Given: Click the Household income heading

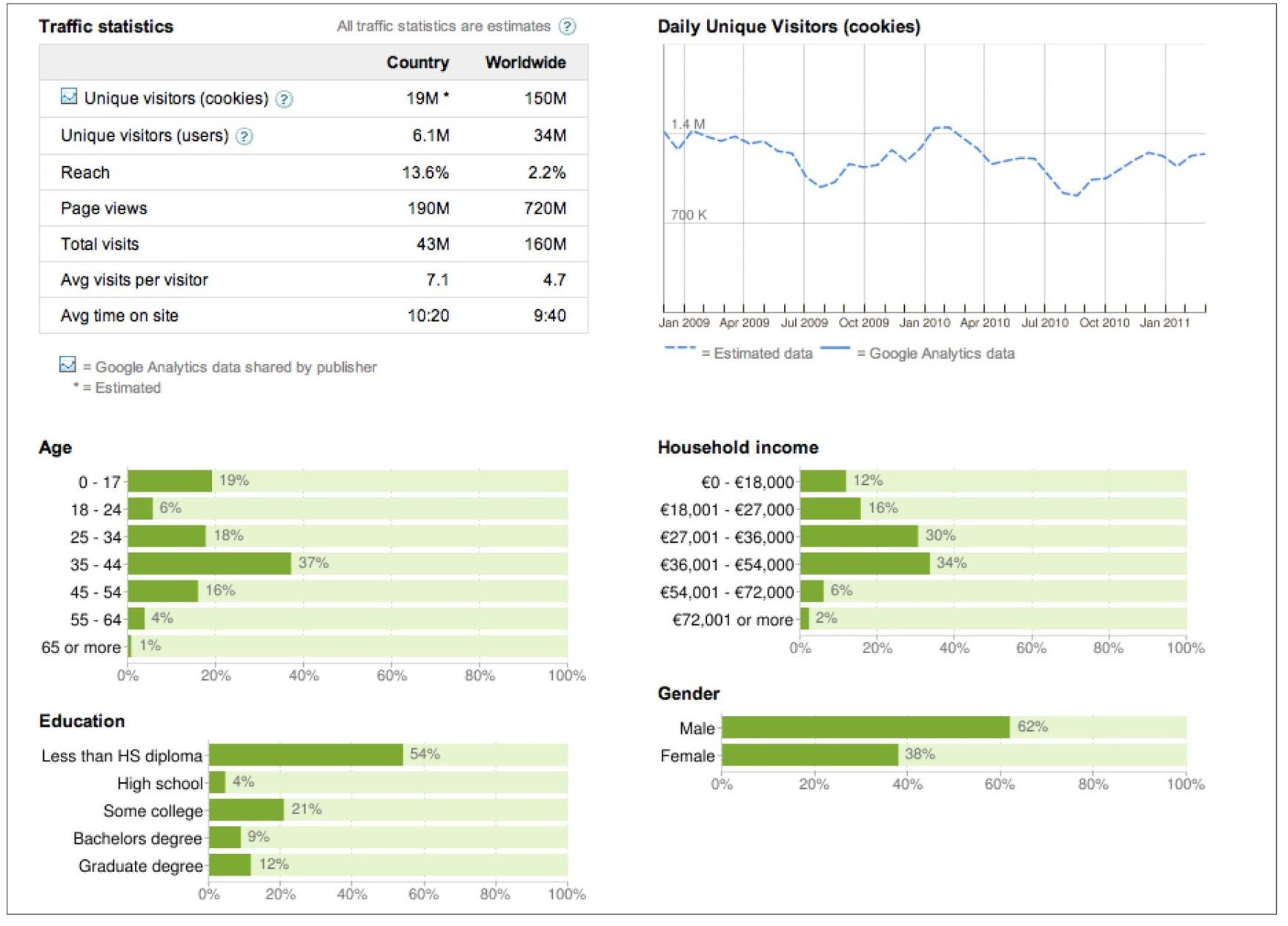Looking at the screenshot, I should (x=738, y=447).
